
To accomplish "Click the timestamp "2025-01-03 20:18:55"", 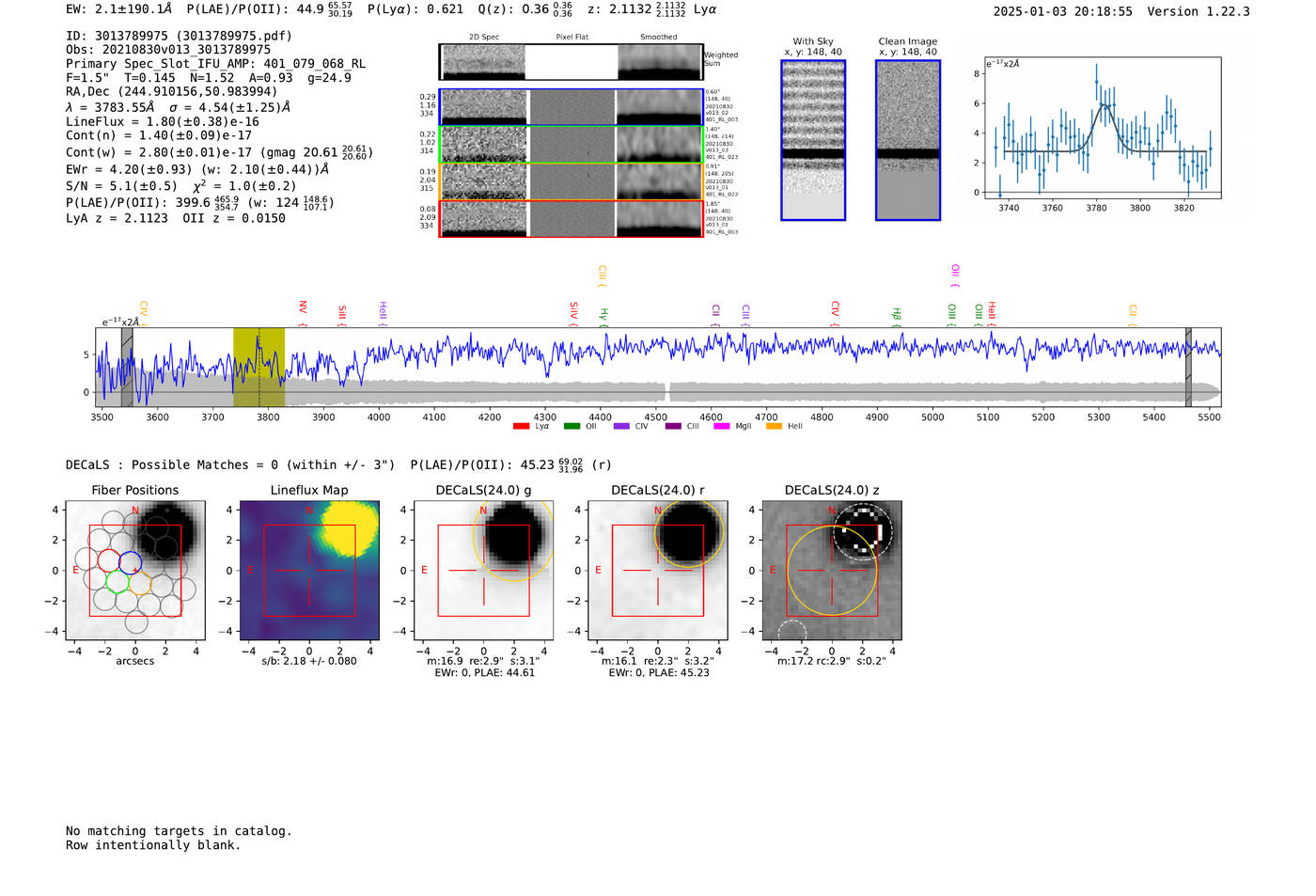I will point(1063,11).
